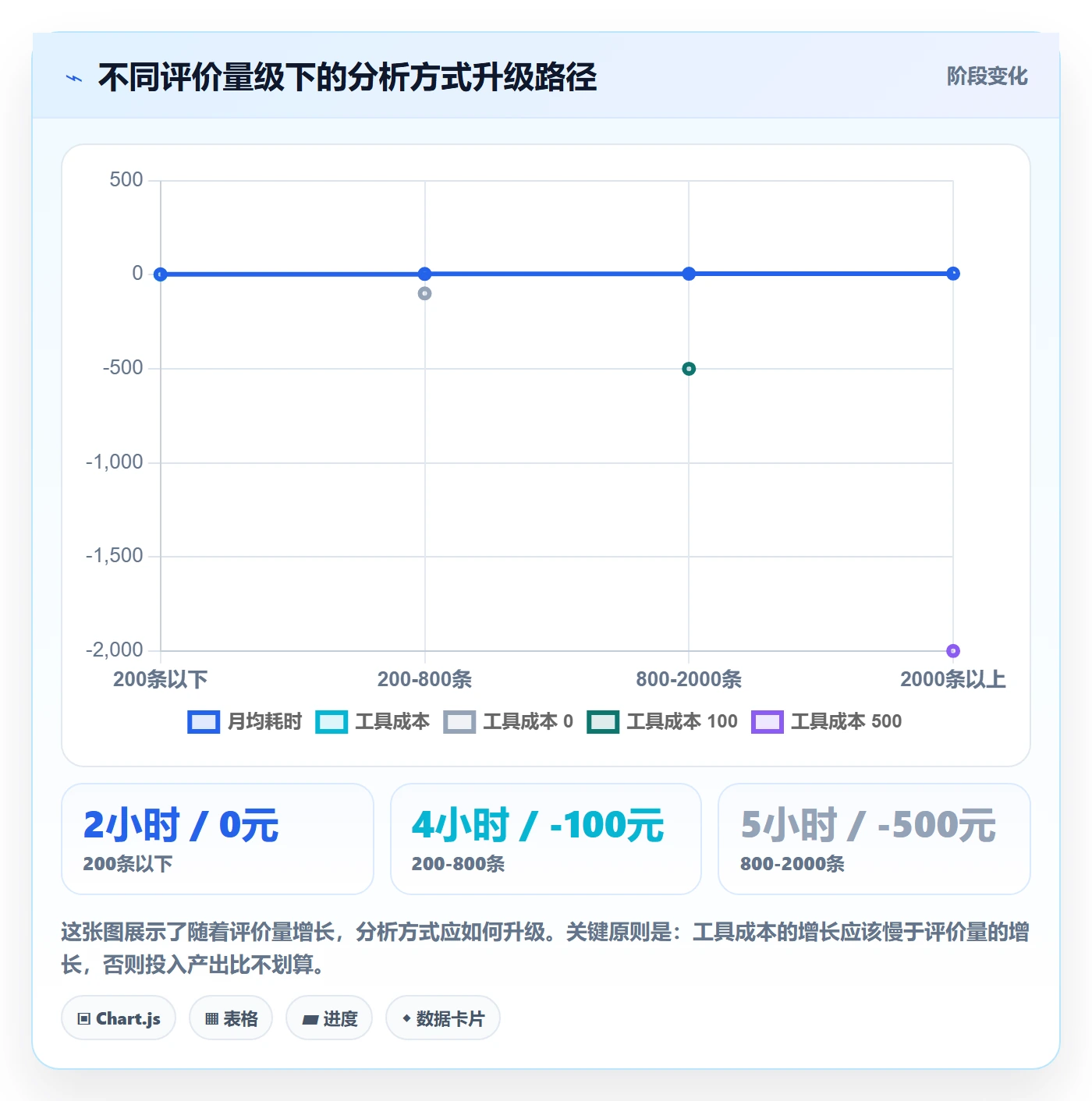Click the 200-800条 x-axis label
The width and height of the screenshot is (1092, 1101).
(424, 679)
